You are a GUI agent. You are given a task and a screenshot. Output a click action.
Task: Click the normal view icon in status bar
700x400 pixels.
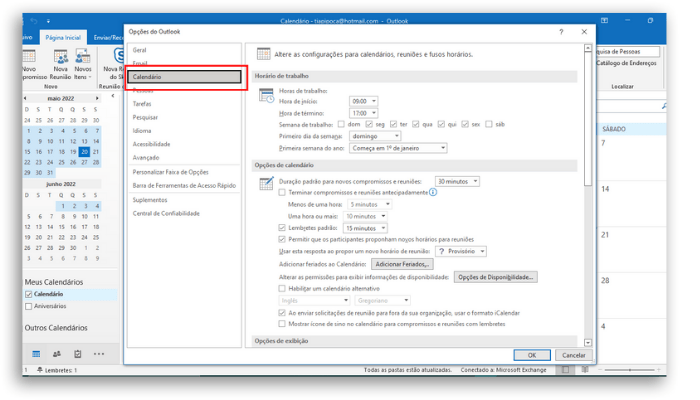[566, 370]
